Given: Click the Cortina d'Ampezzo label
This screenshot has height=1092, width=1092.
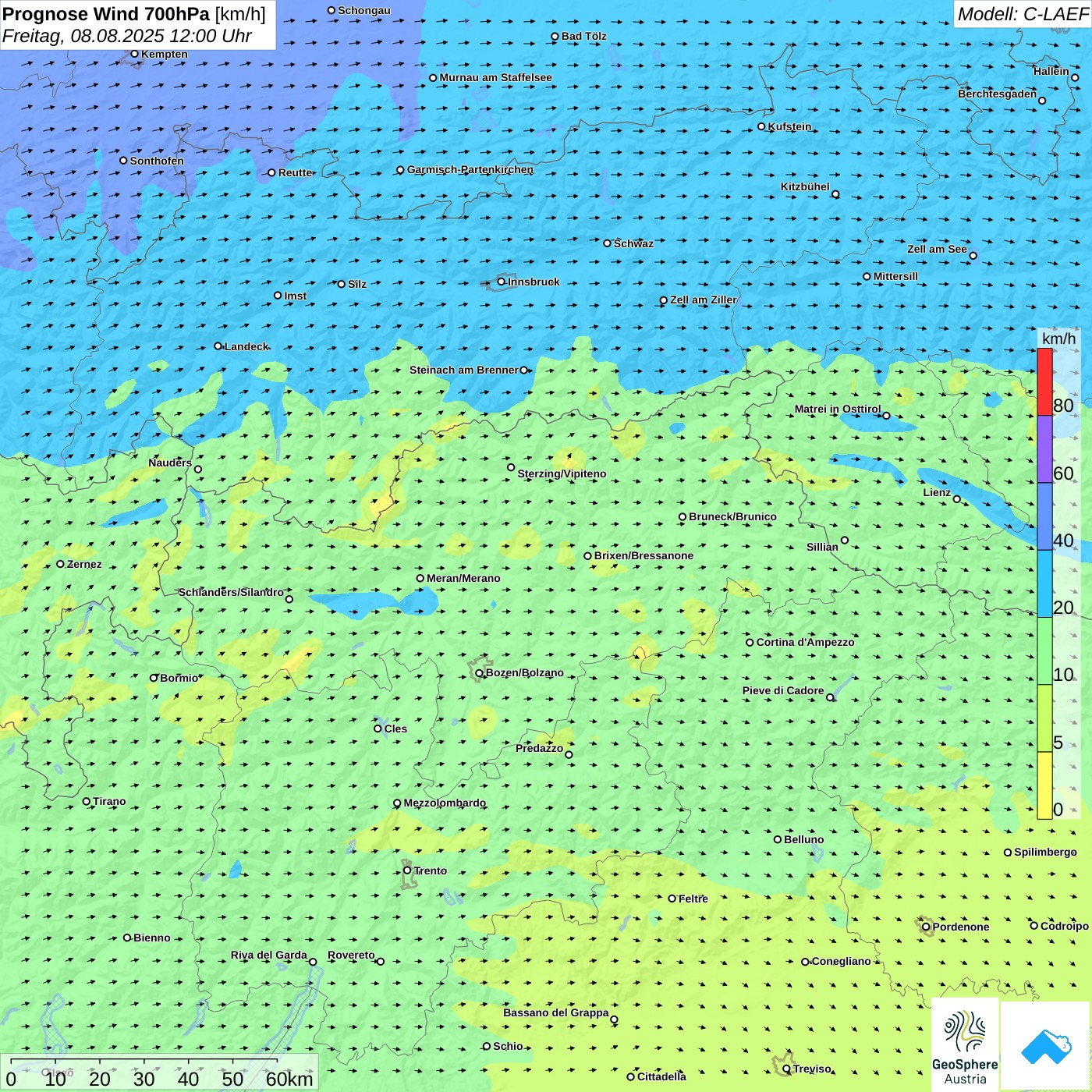Looking at the screenshot, I should [x=805, y=642].
